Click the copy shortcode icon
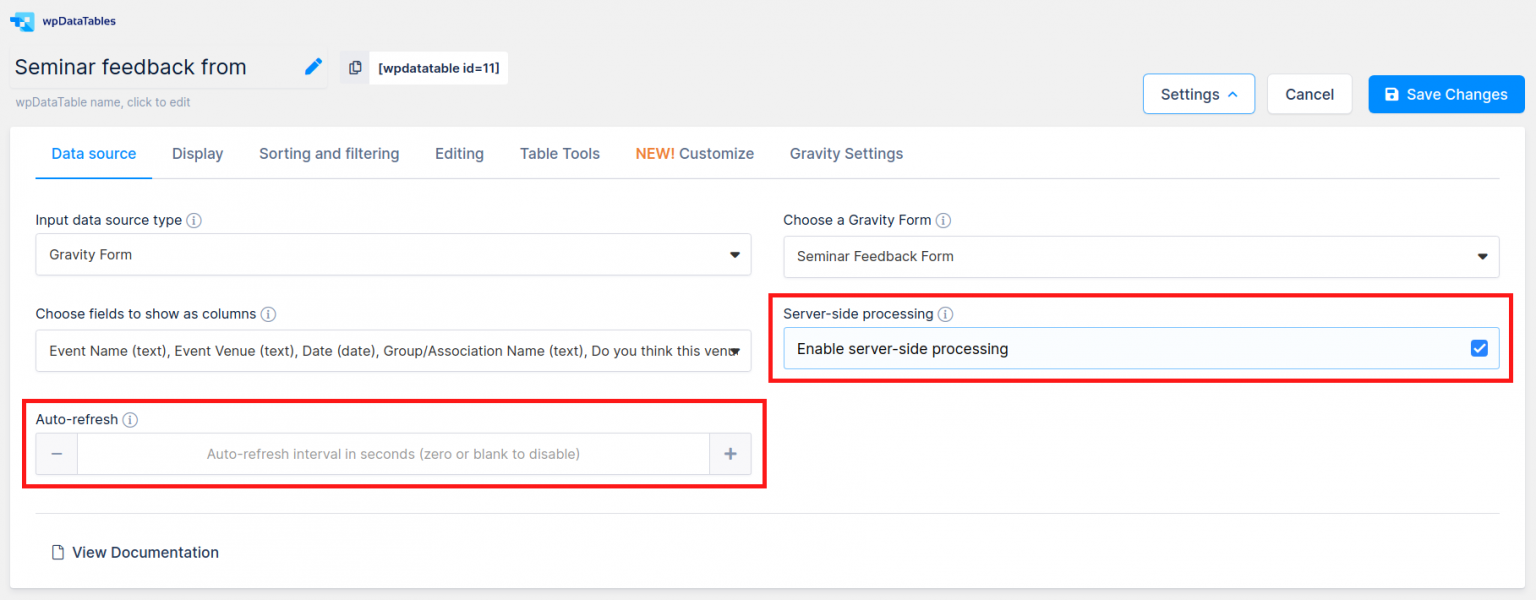Image resolution: width=1536 pixels, height=600 pixels. tap(355, 68)
